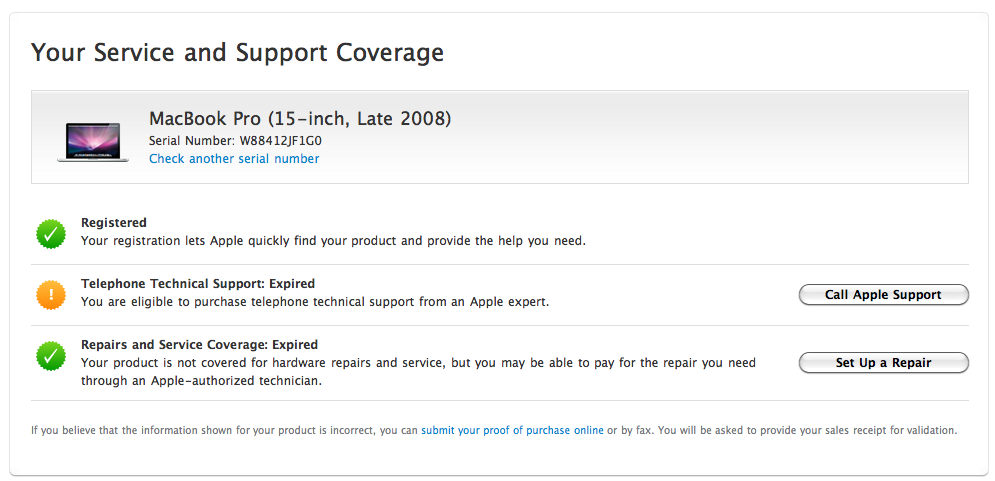This screenshot has height=481, width=995.
Task: Click the eligible to purchase telephone support text
Action: (315, 302)
